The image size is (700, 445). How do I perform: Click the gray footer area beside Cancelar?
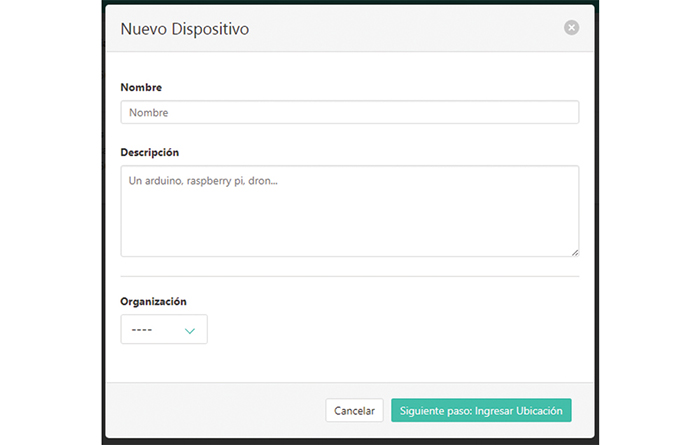pos(220,410)
